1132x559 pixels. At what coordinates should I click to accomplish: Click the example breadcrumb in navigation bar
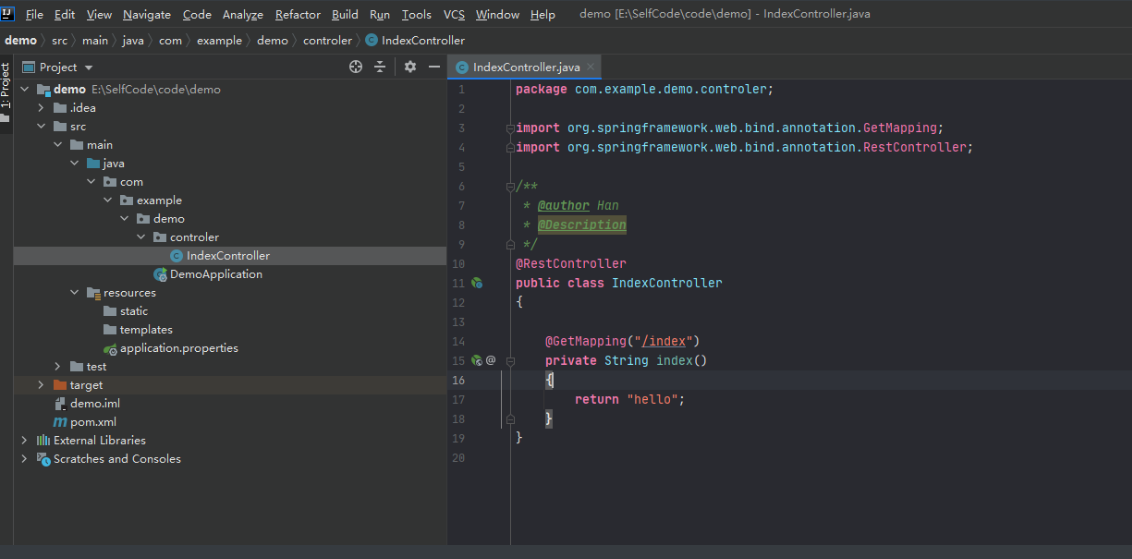pos(219,40)
